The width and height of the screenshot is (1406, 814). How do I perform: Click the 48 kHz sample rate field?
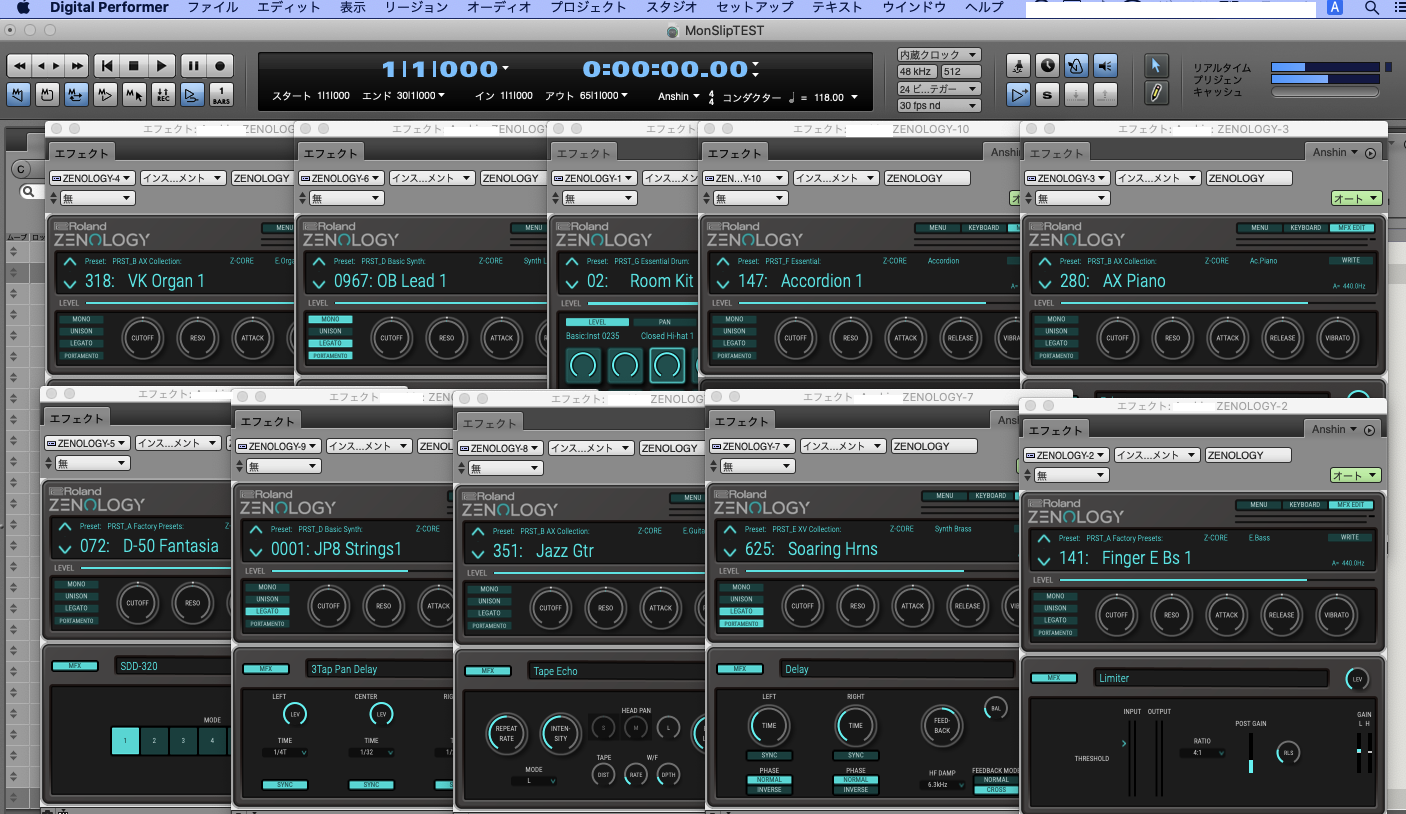click(917, 72)
